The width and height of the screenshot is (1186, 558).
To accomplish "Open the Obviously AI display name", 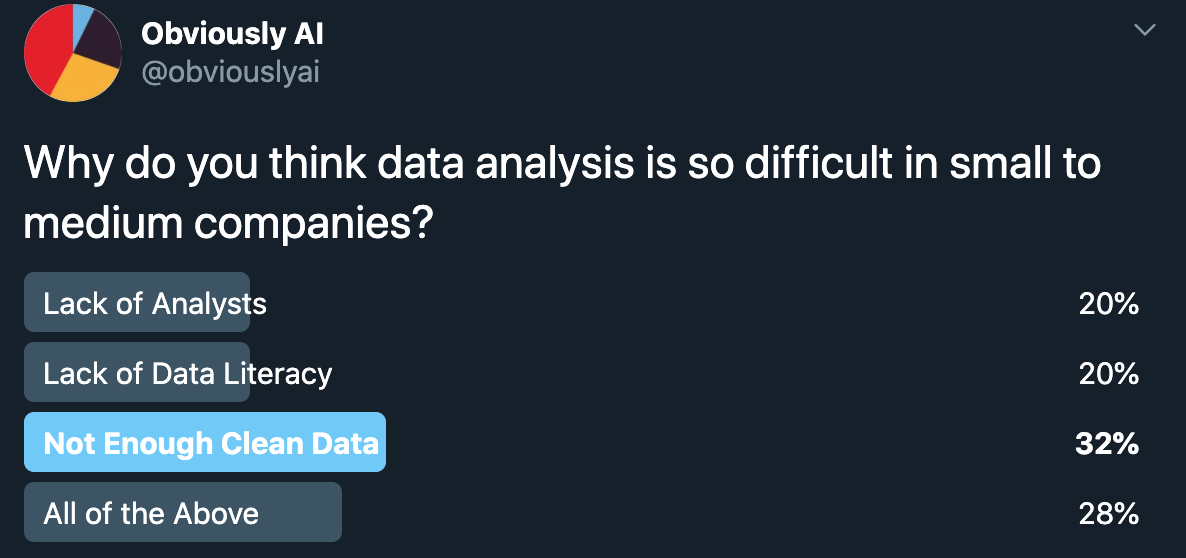I will tap(232, 33).
